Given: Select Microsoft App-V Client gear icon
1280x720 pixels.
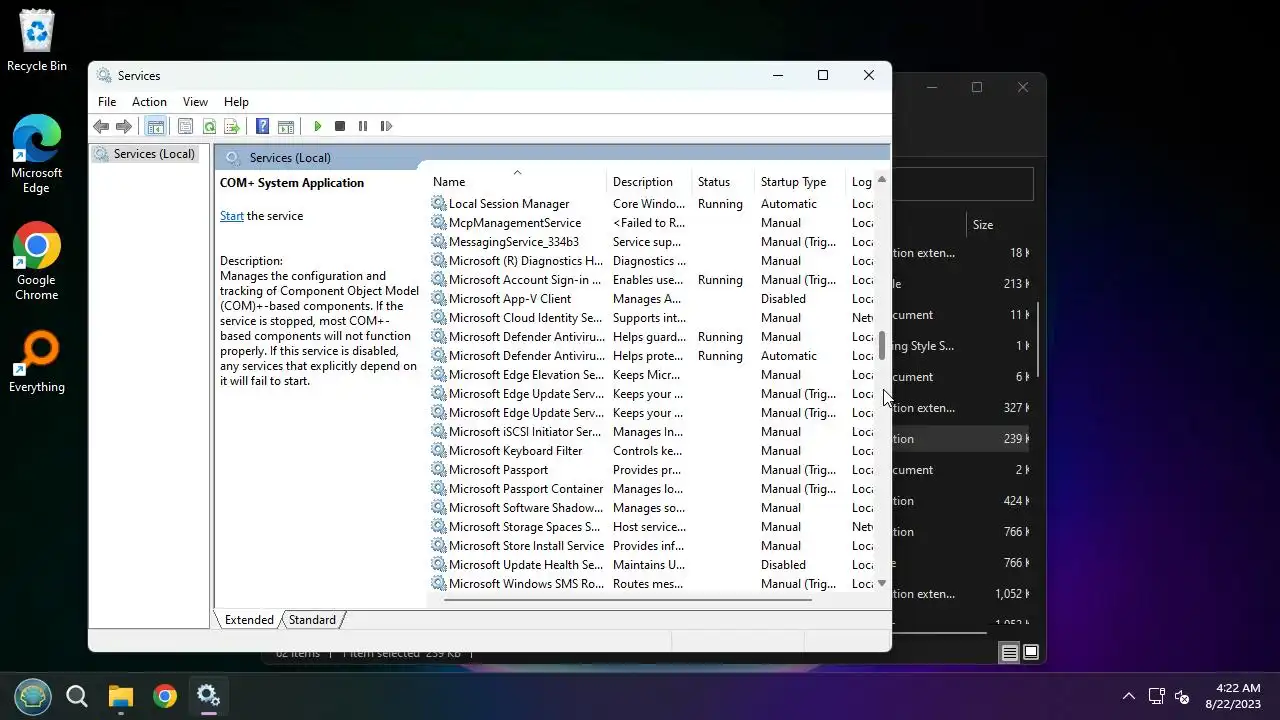Looking at the screenshot, I should 438,299.
